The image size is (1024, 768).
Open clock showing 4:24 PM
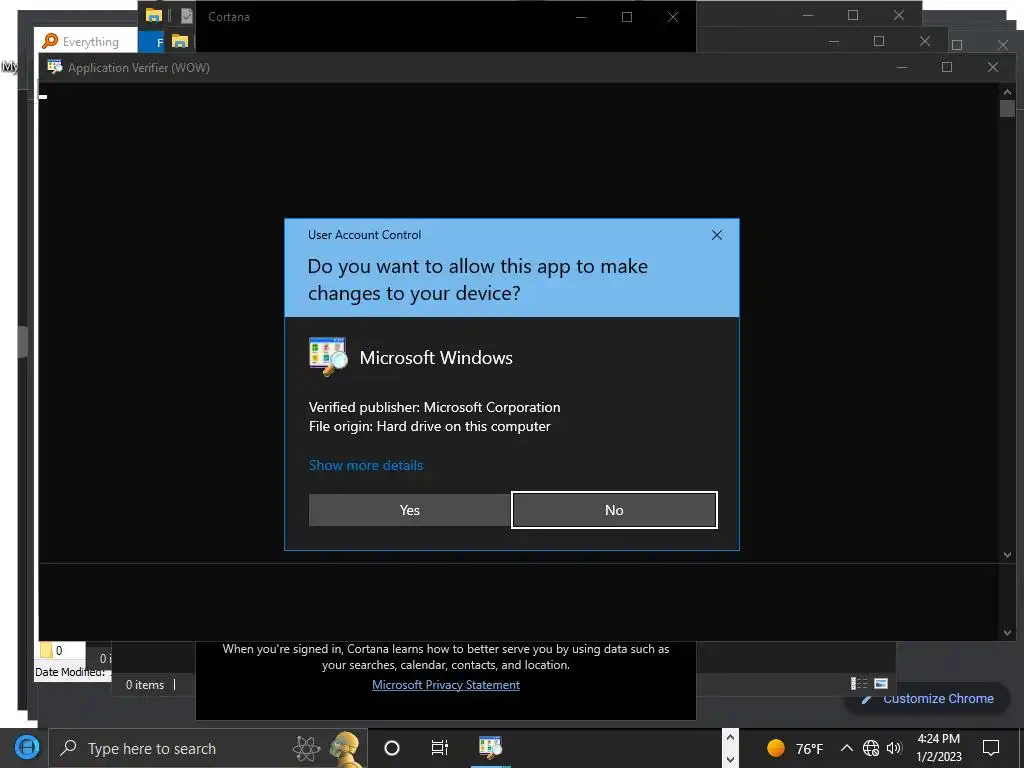(938, 748)
